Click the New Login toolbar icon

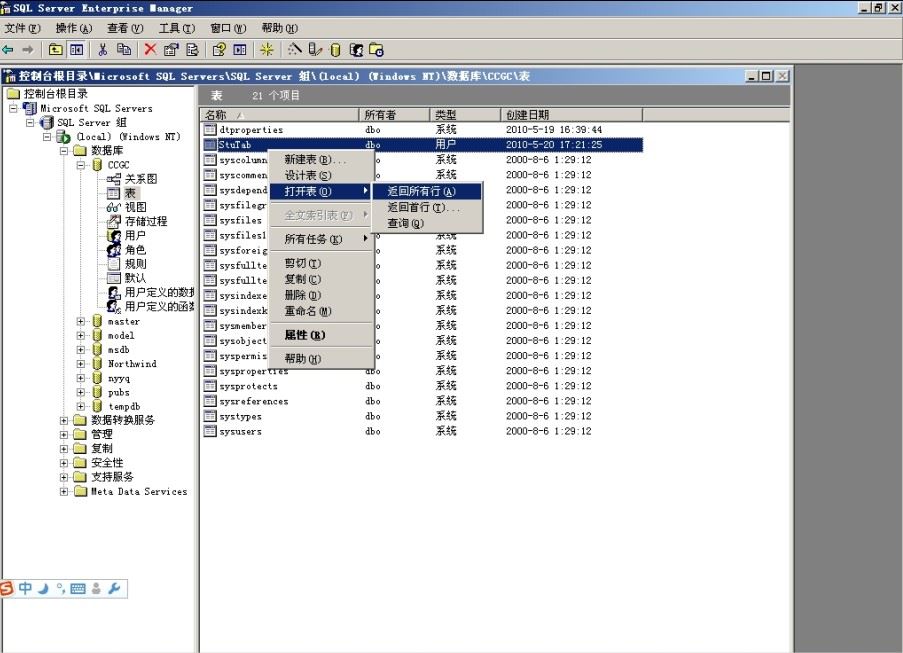(x=356, y=51)
